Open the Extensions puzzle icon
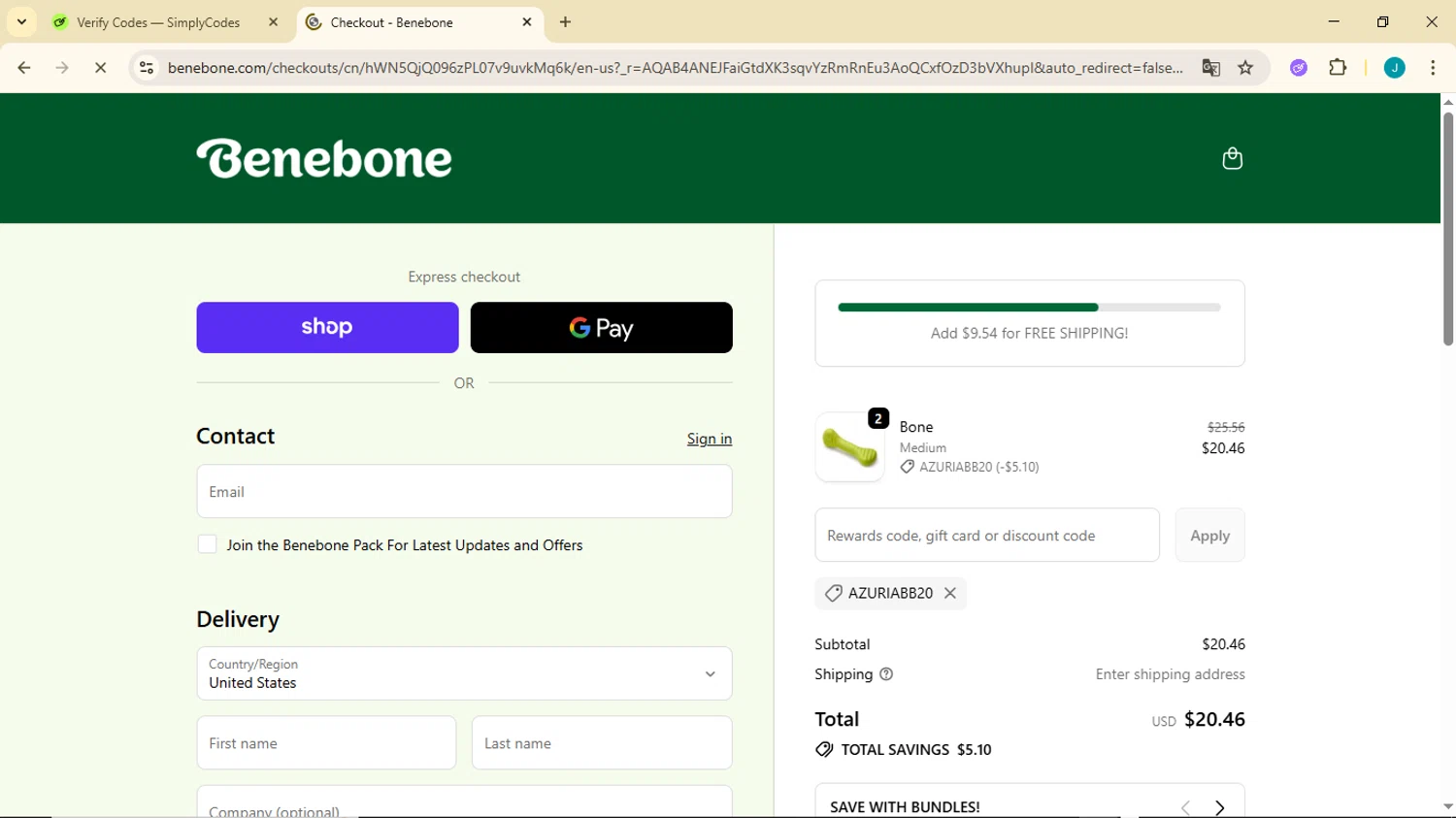The height and width of the screenshot is (818, 1456). (x=1338, y=68)
